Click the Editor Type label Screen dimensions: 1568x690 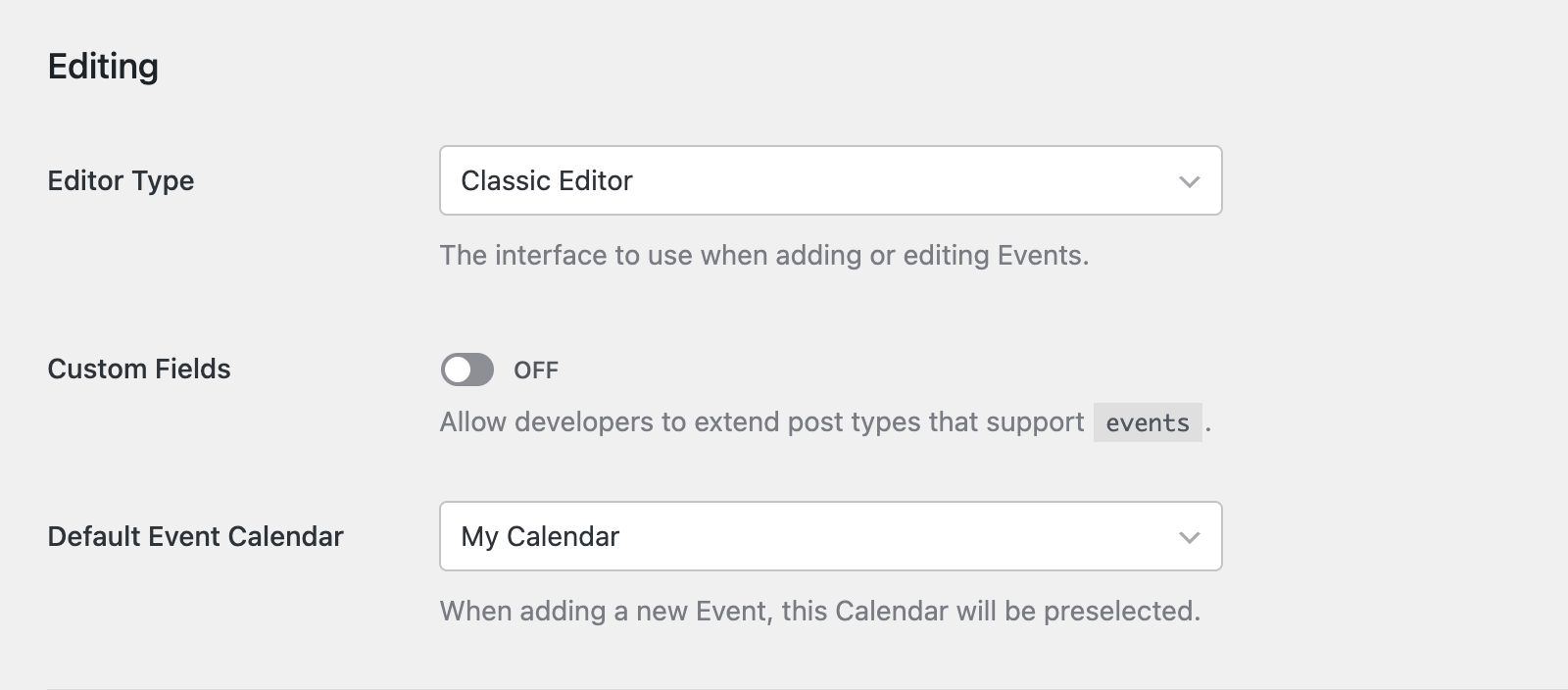click(x=121, y=180)
